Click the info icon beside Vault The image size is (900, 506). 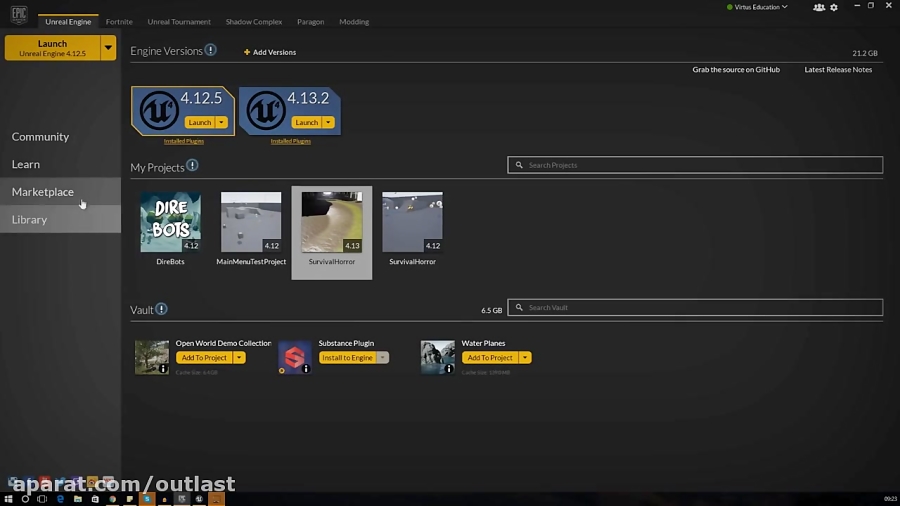click(x=161, y=309)
